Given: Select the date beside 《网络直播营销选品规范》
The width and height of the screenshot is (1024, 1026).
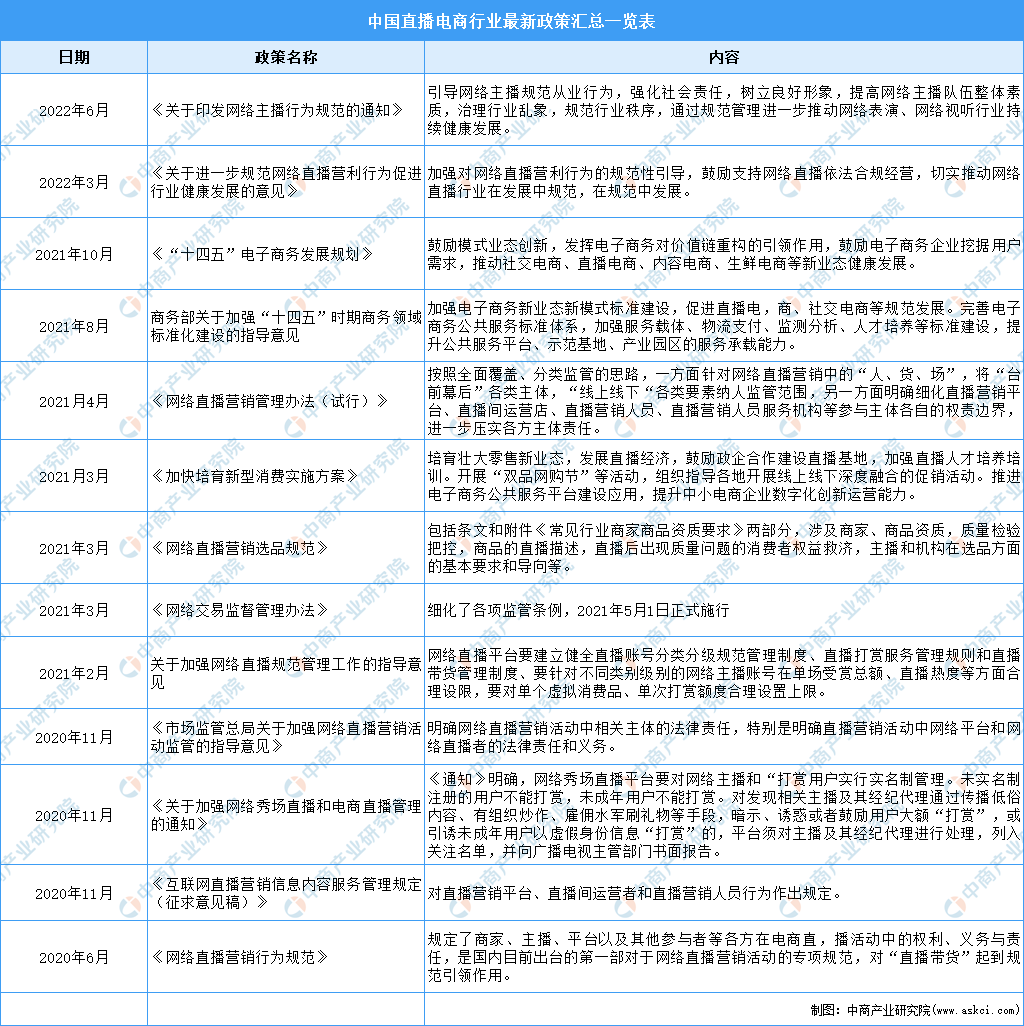Looking at the screenshot, I should [x=74, y=548].
